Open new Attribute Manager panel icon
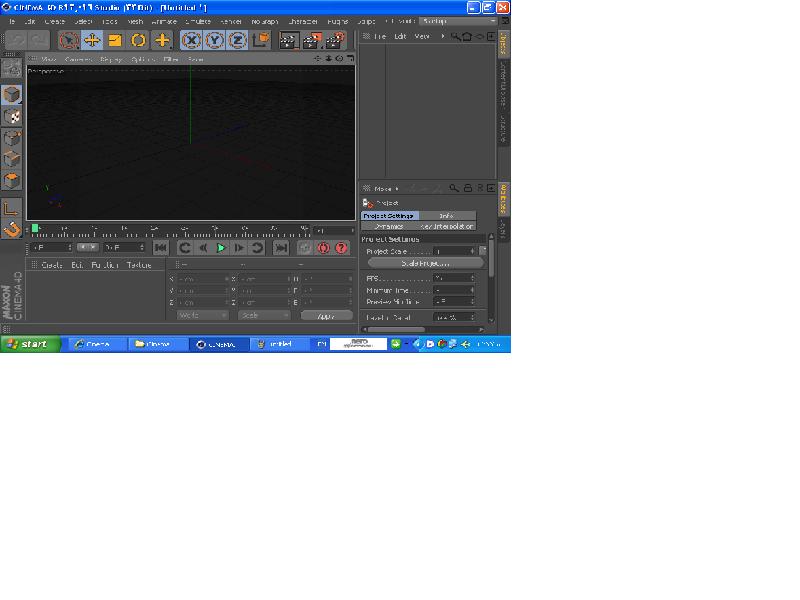Viewport: 800px width, 600px height. pyautogui.click(x=491, y=188)
